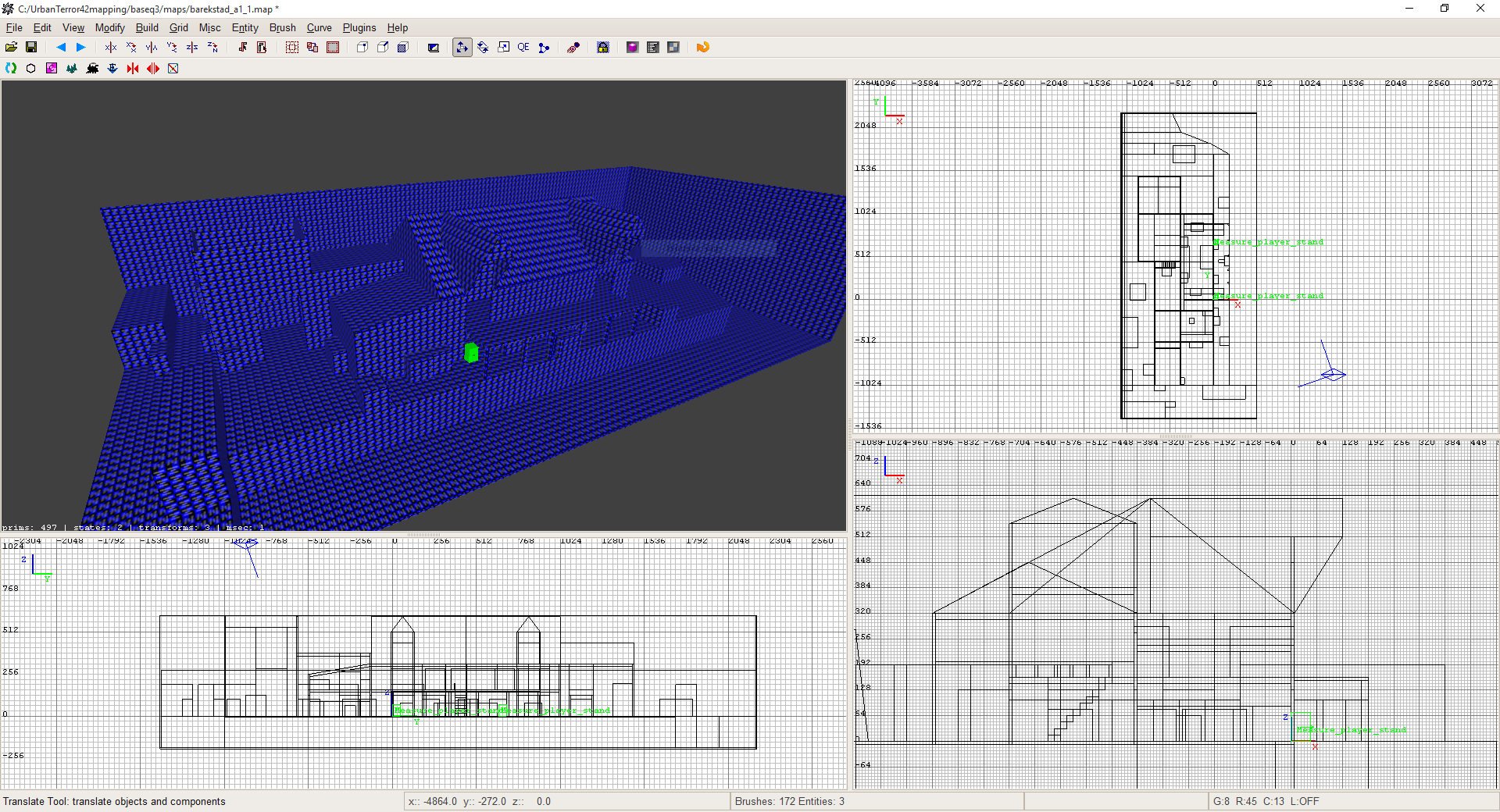Open the Brush menu
Screen dimensions: 1500x812
(x=282, y=27)
